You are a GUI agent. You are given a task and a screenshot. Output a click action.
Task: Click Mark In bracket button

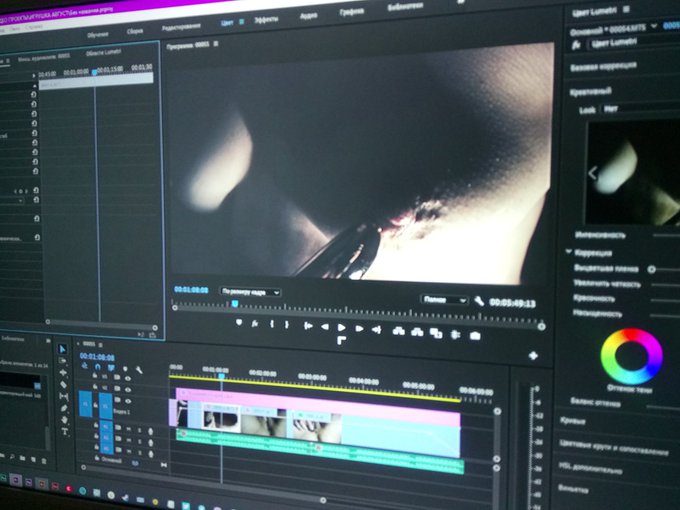coord(272,324)
